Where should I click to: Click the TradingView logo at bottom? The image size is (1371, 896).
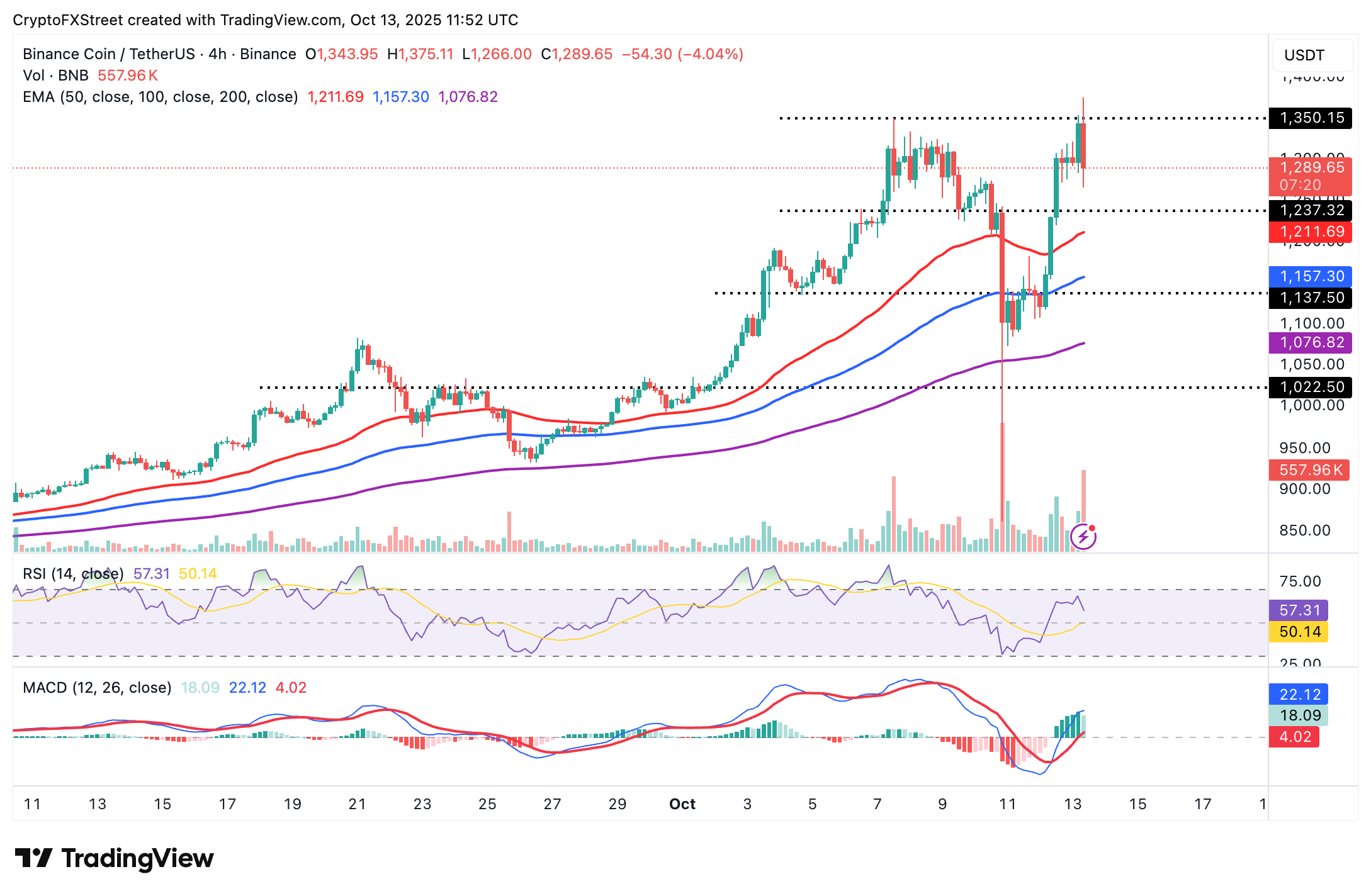pyautogui.click(x=114, y=858)
